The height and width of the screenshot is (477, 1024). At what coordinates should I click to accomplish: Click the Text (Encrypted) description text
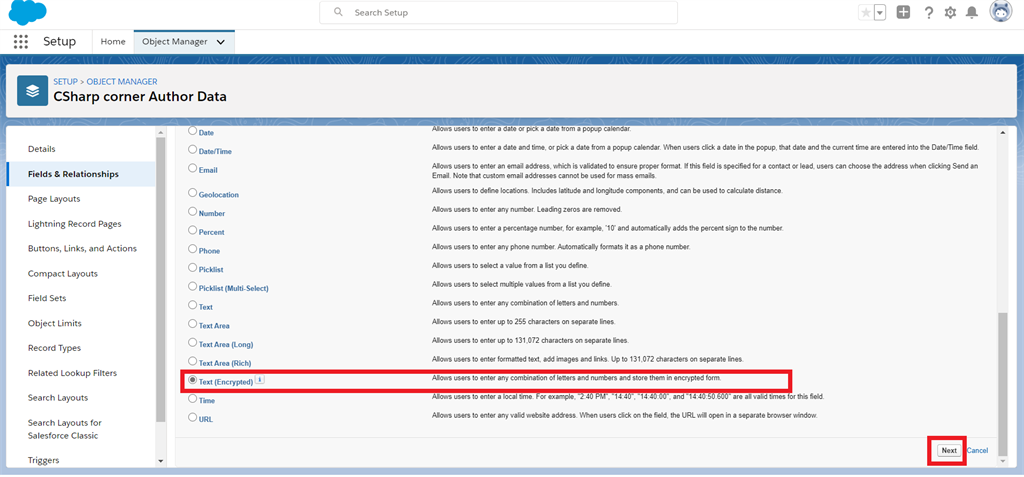point(576,378)
